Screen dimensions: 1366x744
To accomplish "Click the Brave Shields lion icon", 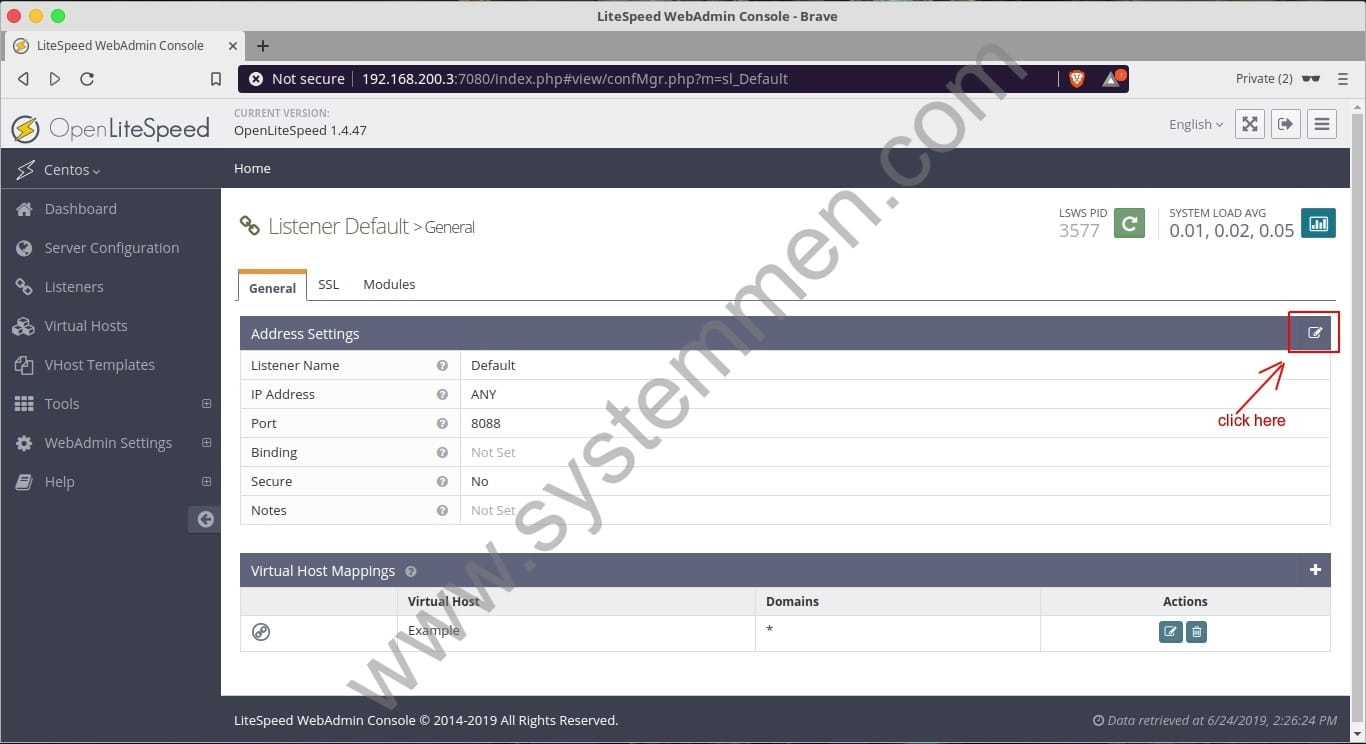I will (x=1077, y=79).
